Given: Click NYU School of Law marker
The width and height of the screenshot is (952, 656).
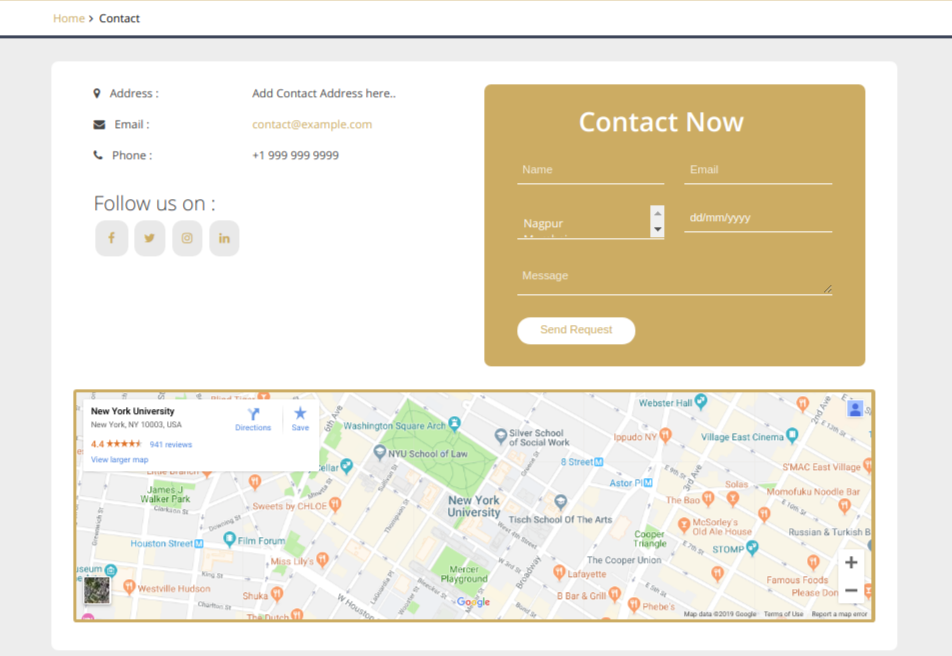Looking at the screenshot, I should coord(379,452).
